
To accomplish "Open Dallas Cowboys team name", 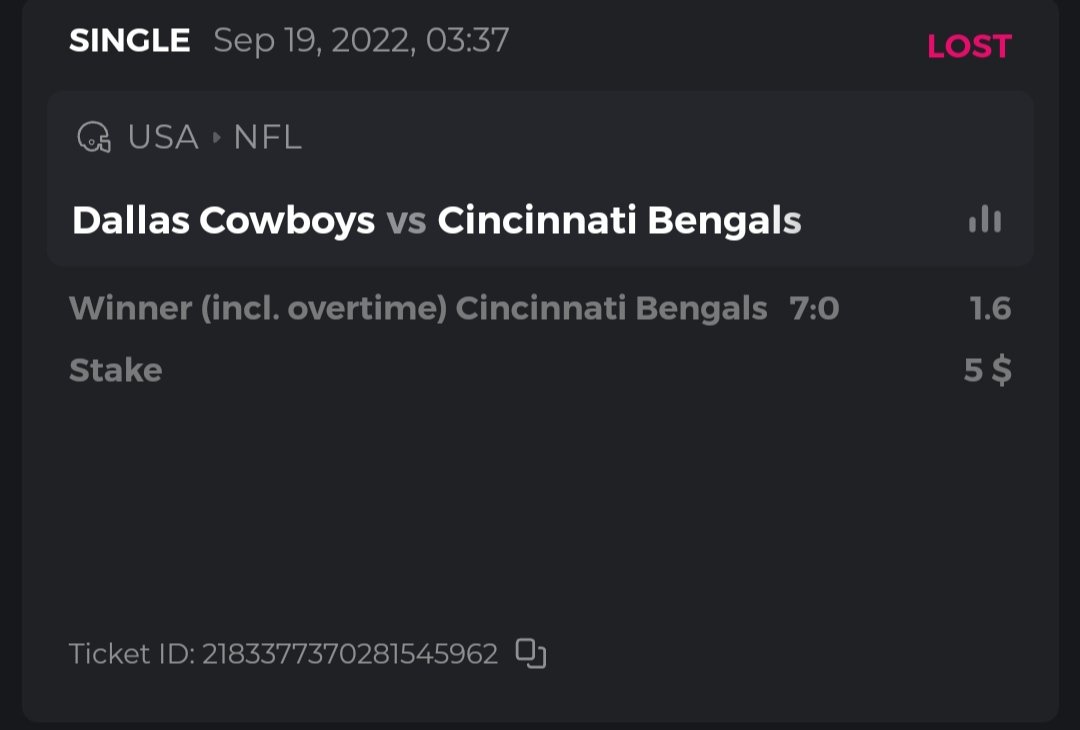I will (x=223, y=221).
